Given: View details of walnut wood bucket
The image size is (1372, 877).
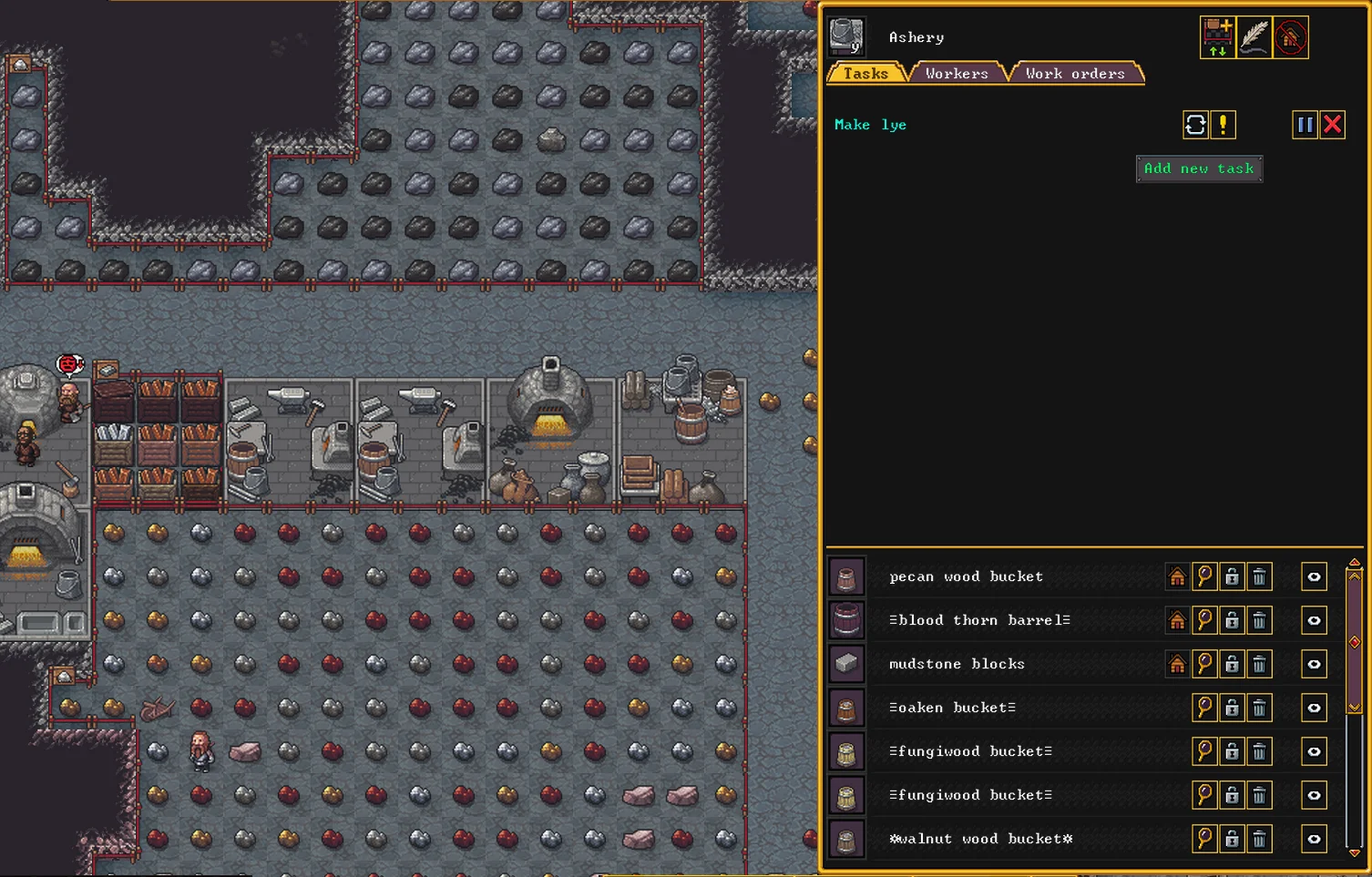Looking at the screenshot, I should coord(1204,839).
